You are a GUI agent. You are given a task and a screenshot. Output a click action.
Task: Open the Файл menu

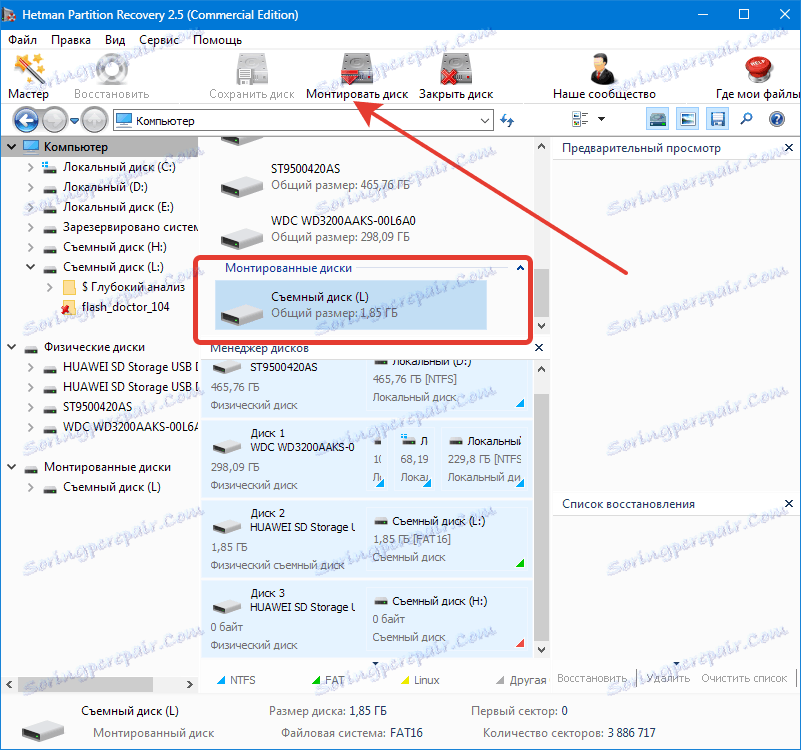(x=22, y=40)
